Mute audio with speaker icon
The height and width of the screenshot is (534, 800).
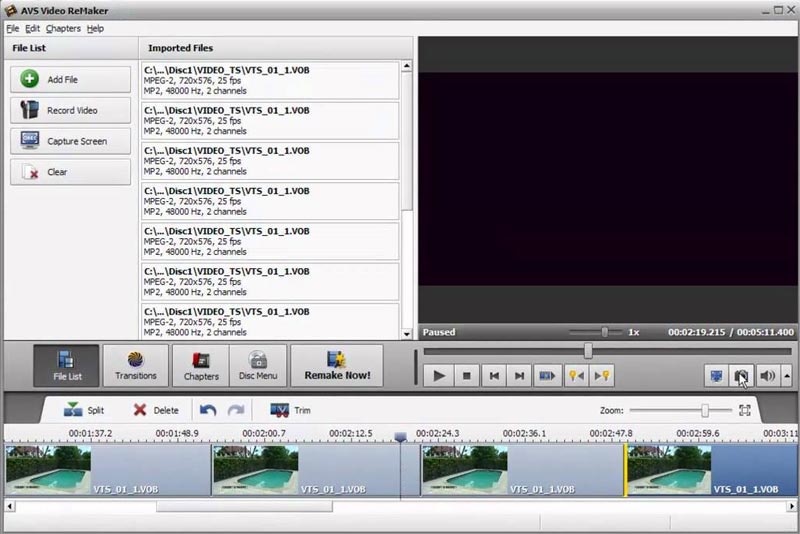(x=767, y=376)
